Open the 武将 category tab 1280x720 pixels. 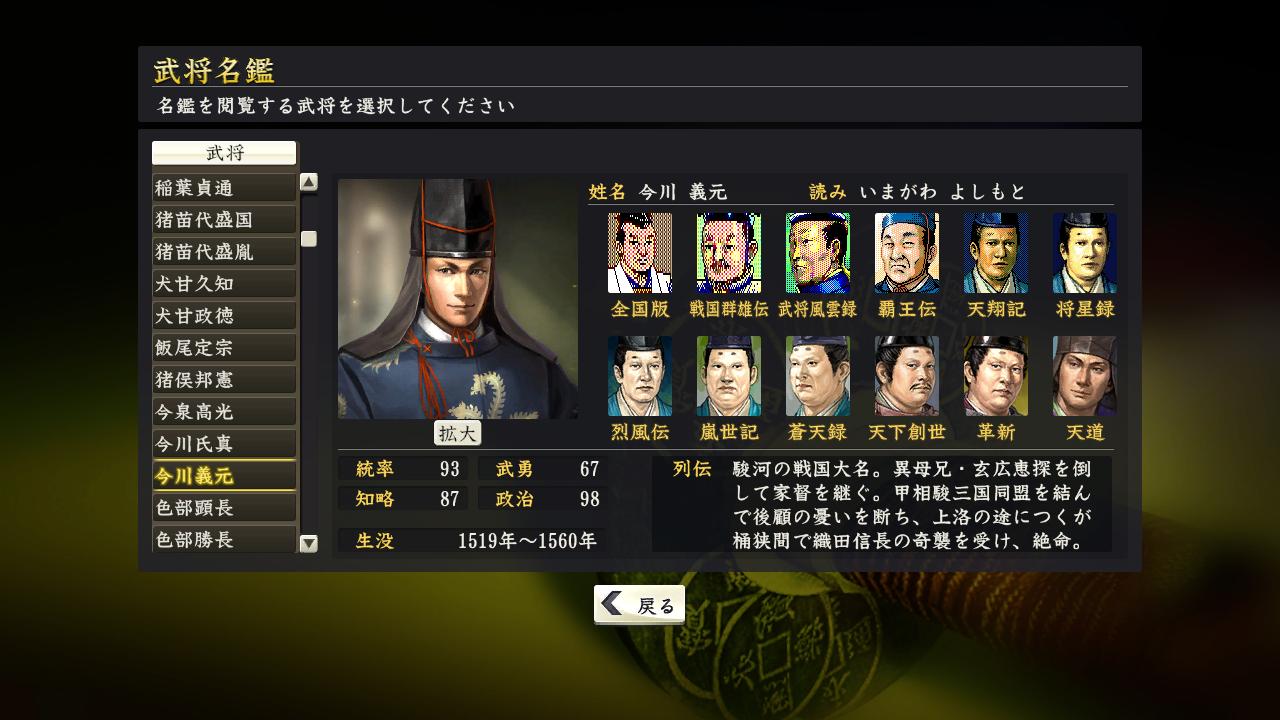tap(224, 153)
